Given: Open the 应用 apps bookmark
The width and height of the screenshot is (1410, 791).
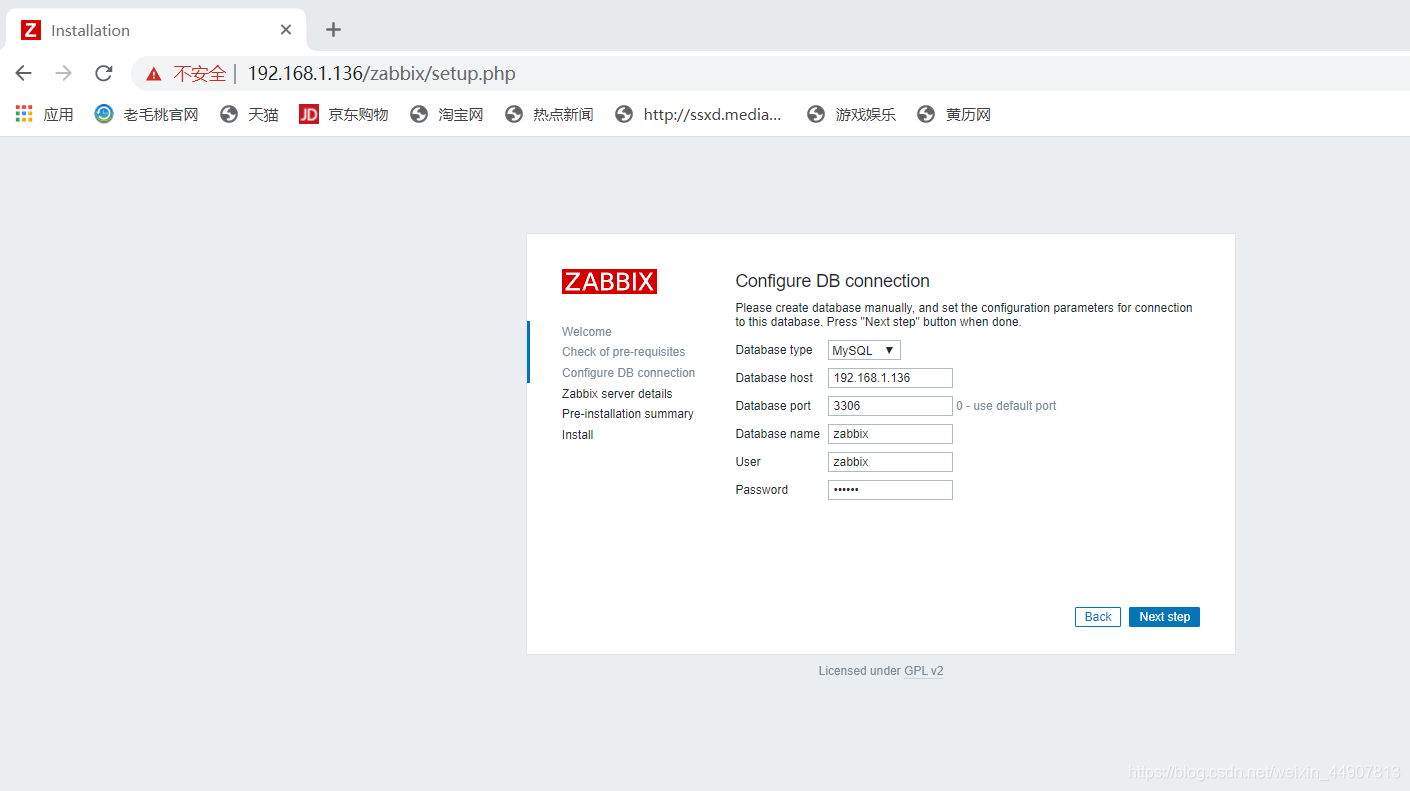Looking at the screenshot, I should pyautogui.click(x=45, y=115).
